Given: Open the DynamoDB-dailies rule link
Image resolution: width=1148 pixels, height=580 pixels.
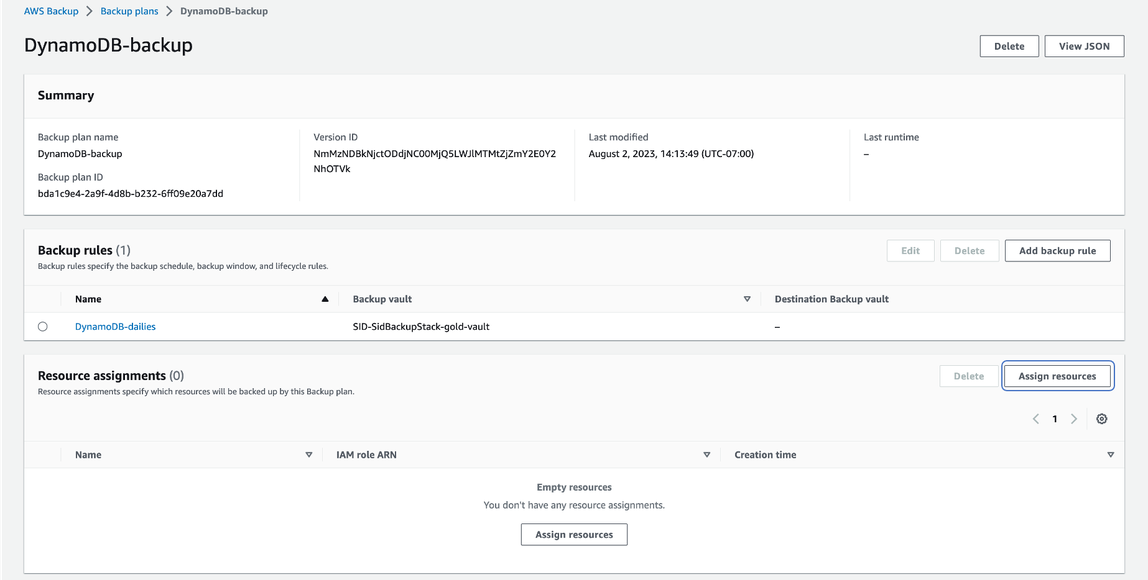Looking at the screenshot, I should (115, 327).
